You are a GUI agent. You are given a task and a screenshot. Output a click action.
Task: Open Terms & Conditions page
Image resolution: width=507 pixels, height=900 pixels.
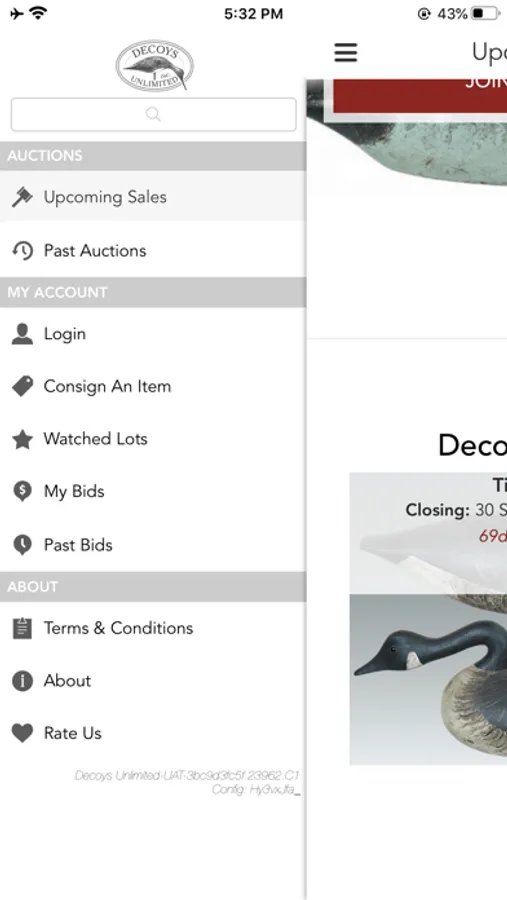153,628
